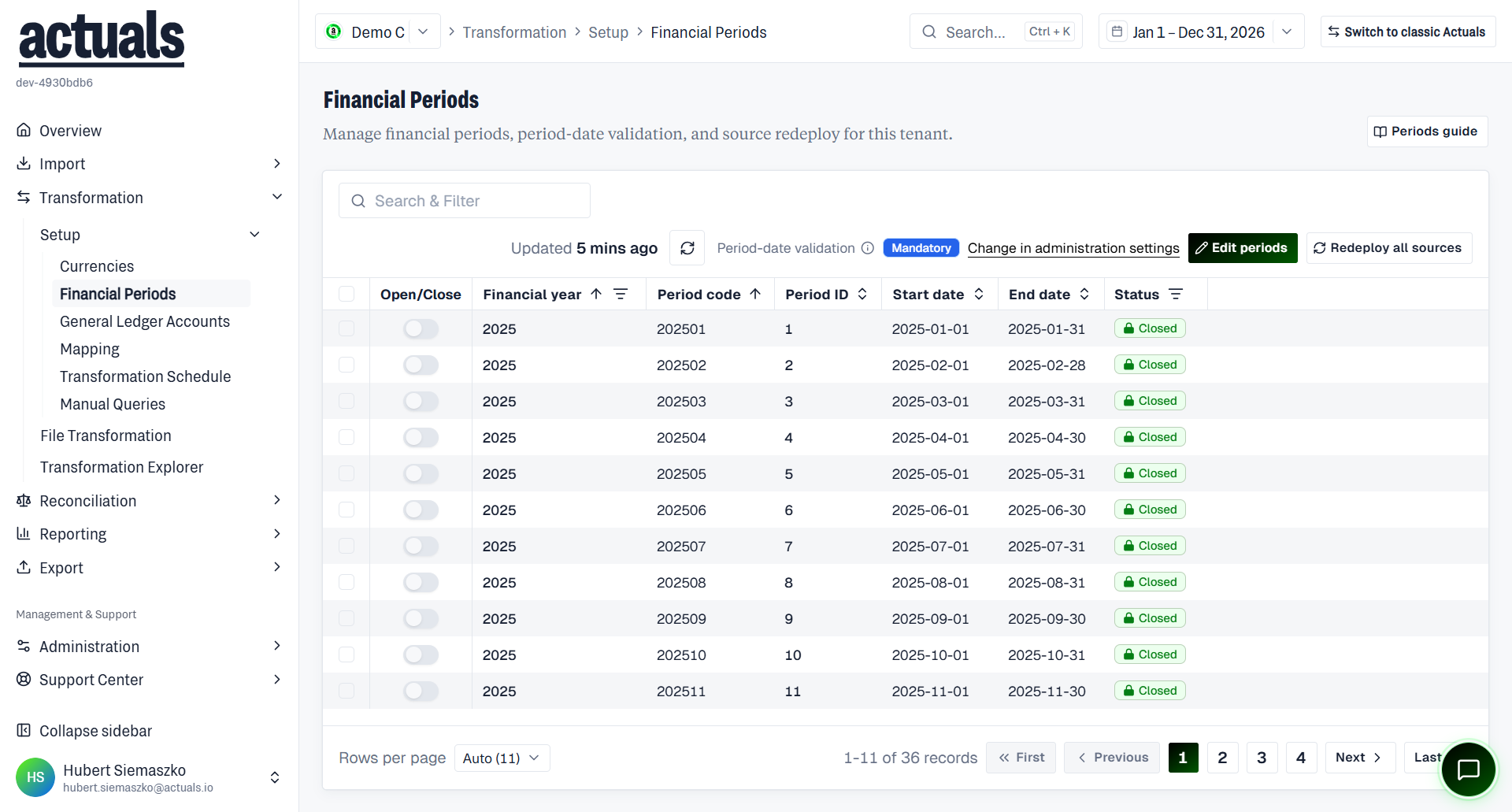Screen dimensions: 1512x812
Task: Click the refresh data icon button
Action: pyautogui.click(x=687, y=248)
